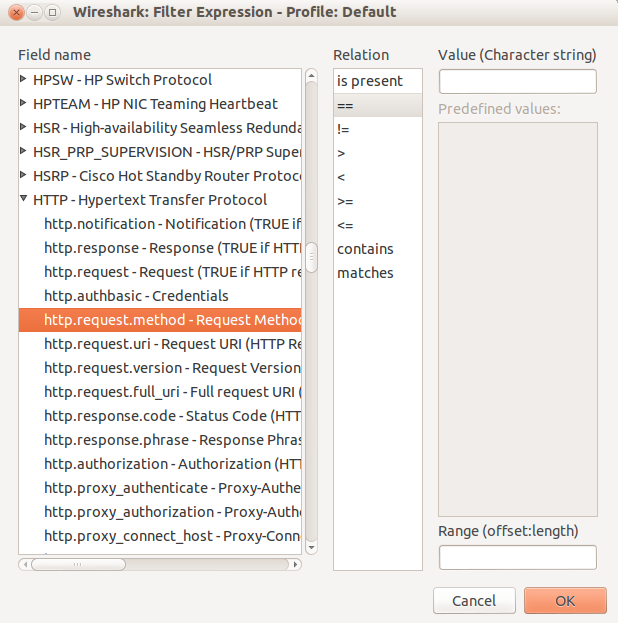This screenshot has width=618, height=623.
Task: Choose the 'matches' relation
Action: pyautogui.click(x=378, y=273)
